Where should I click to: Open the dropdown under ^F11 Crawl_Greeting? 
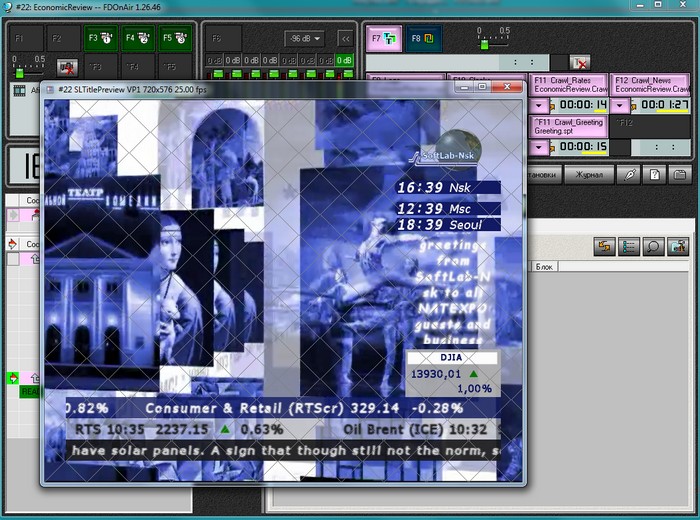pos(539,147)
